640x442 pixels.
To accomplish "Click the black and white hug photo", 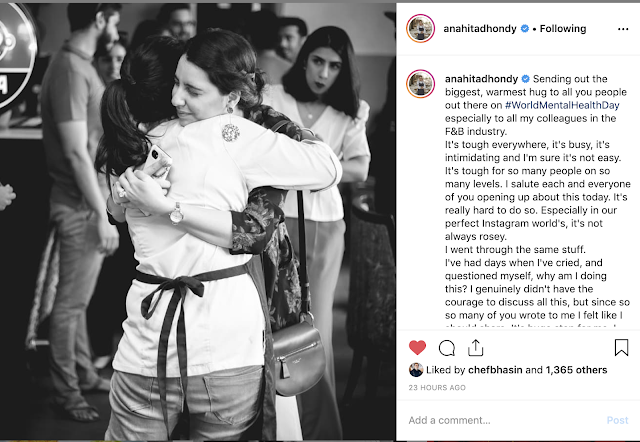I will coord(198,222).
